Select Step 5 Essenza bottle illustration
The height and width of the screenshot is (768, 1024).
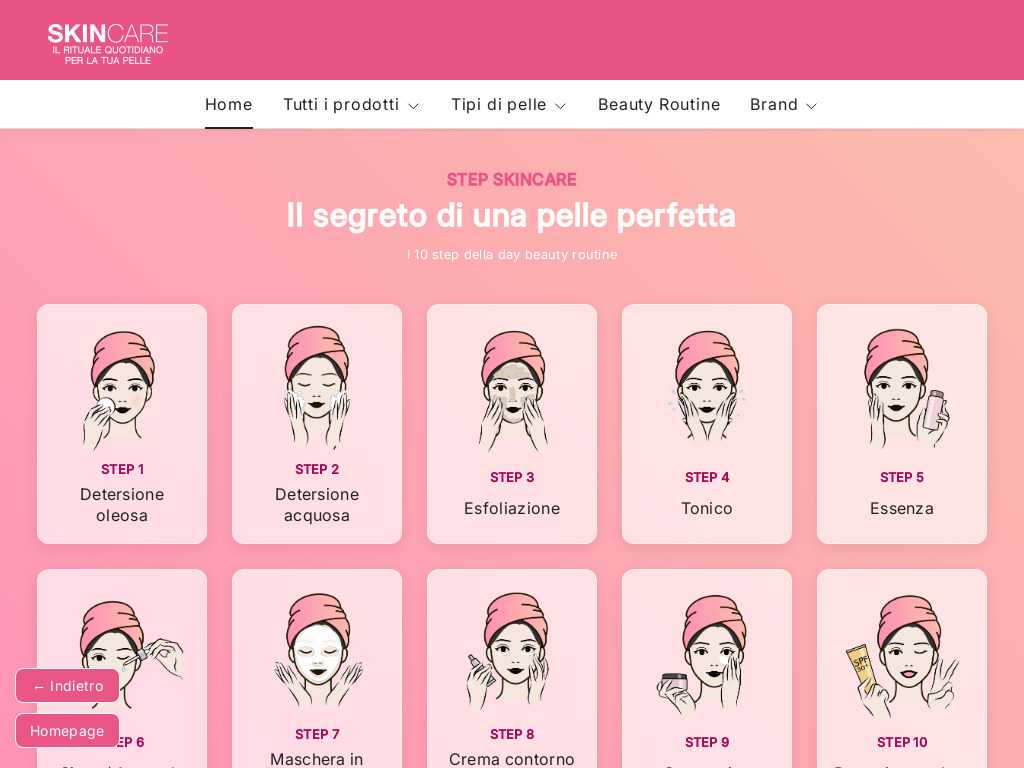tap(907, 389)
